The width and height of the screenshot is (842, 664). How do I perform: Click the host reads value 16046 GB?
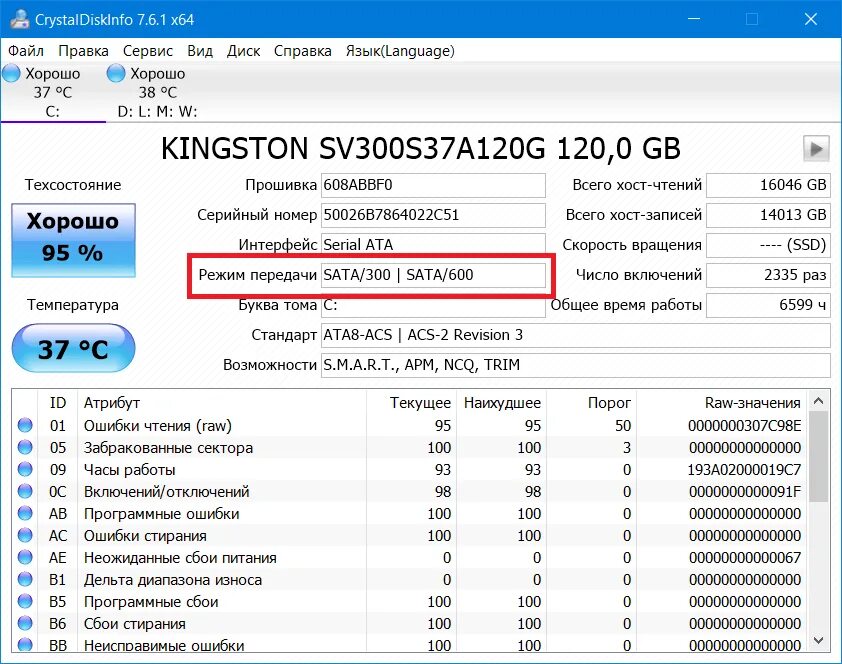[768, 185]
